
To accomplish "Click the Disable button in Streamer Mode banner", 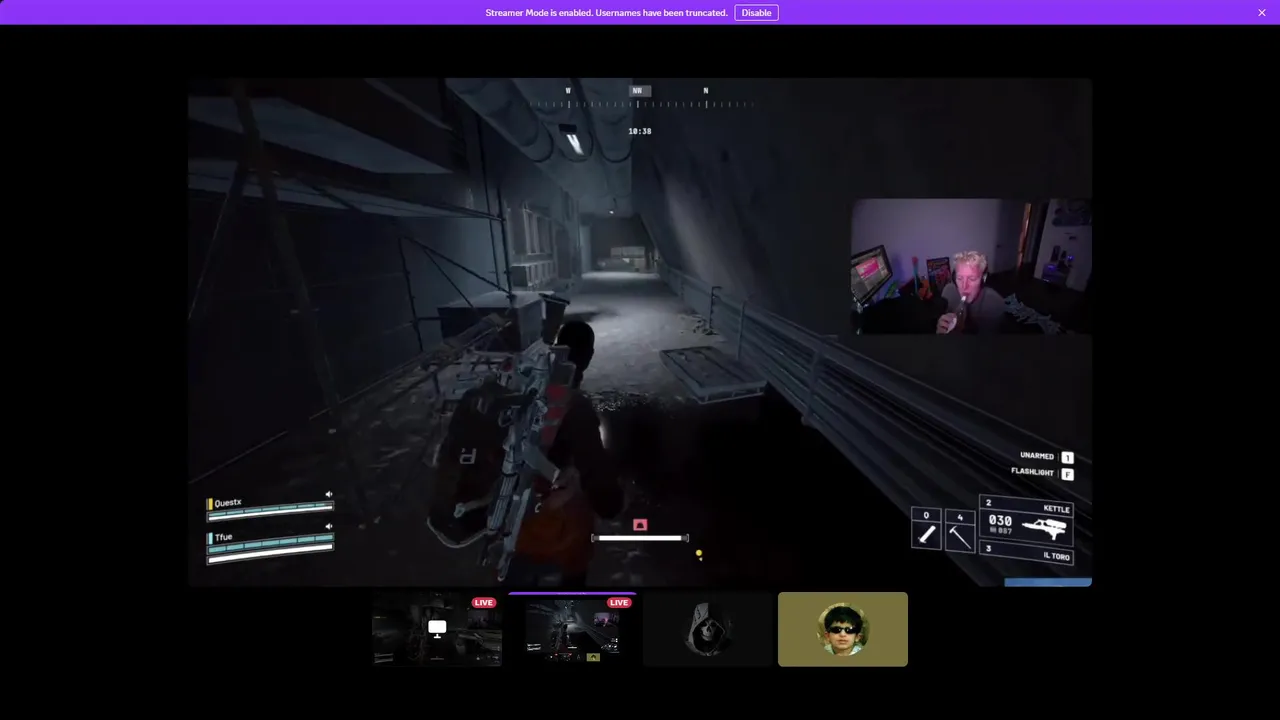I will coord(756,13).
